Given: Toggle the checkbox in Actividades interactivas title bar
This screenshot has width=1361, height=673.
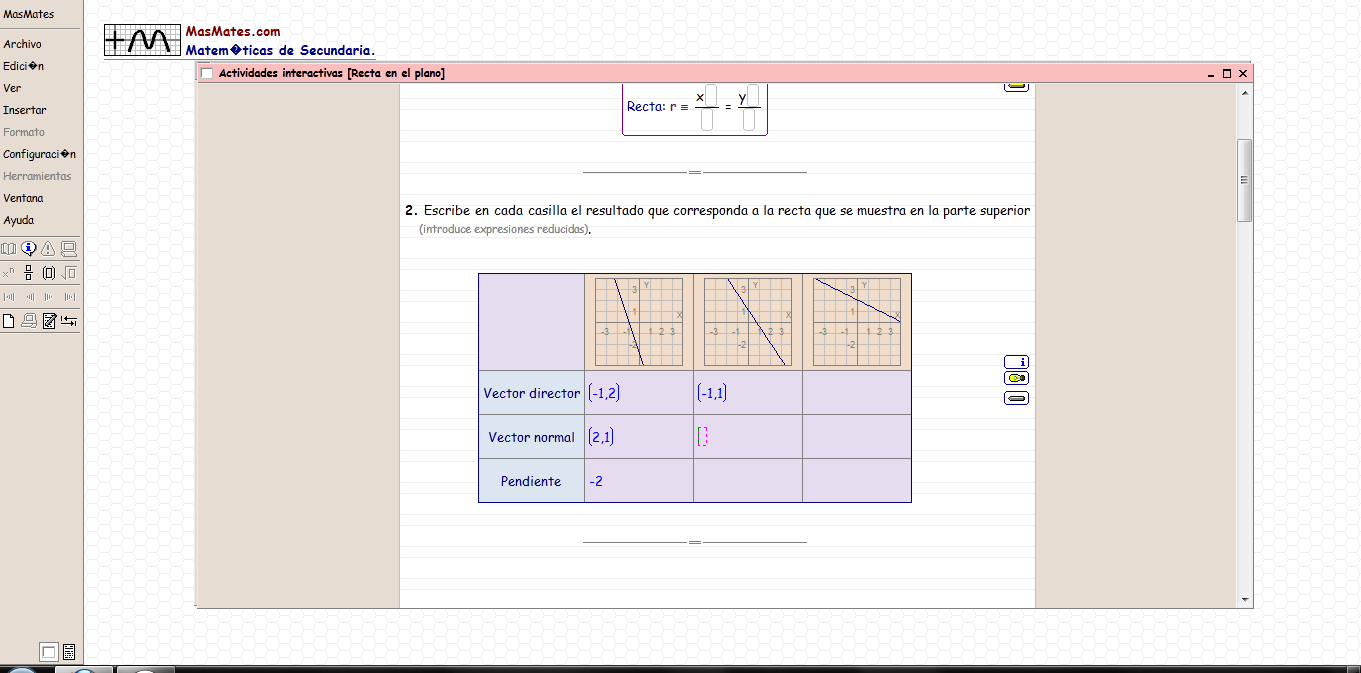Looking at the screenshot, I should pos(207,73).
